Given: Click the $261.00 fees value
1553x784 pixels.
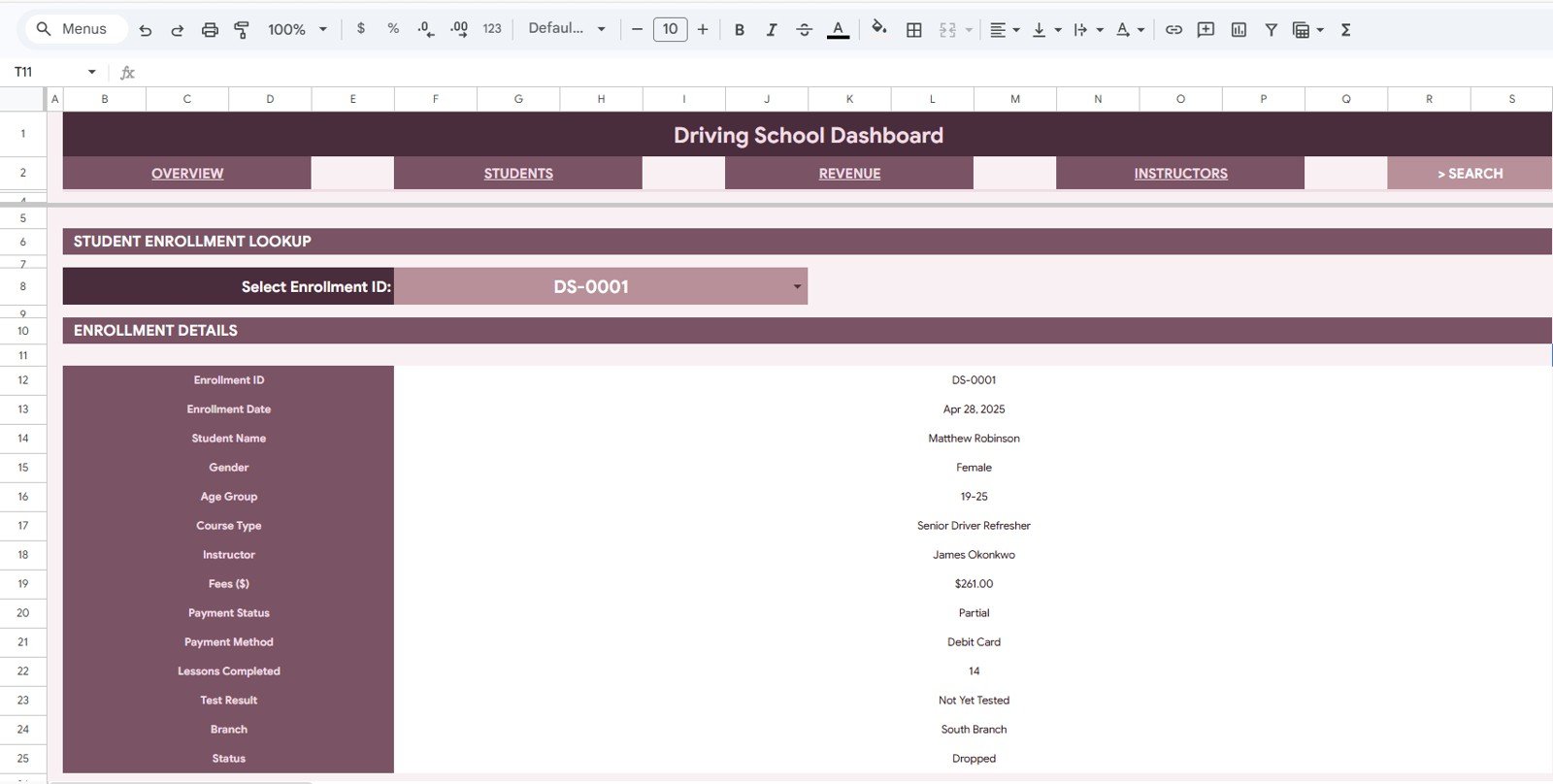Looking at the screenshot, I should (974, 584).
